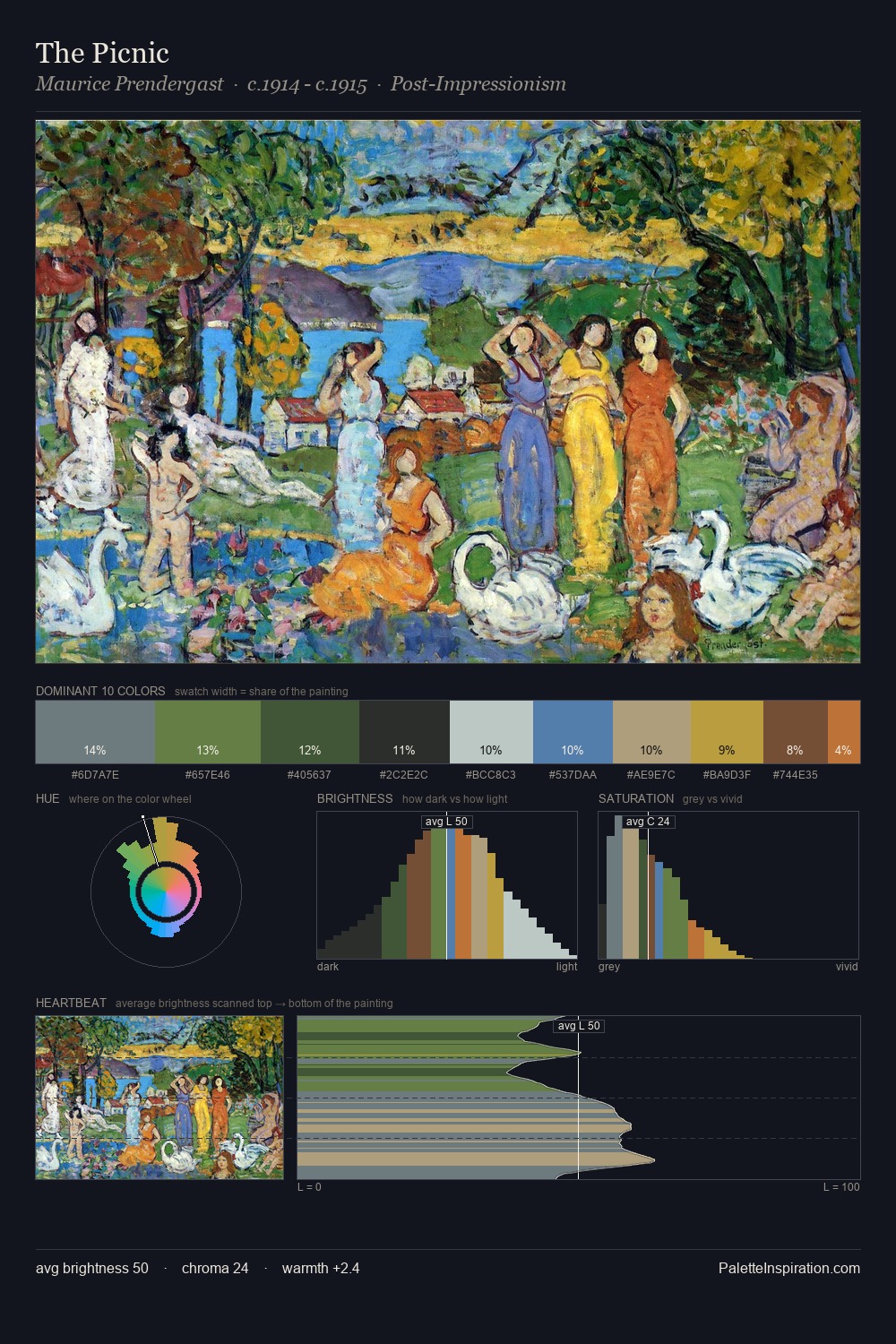Click the 'vivid' axis label under Saturation

[x=847, y=967]
